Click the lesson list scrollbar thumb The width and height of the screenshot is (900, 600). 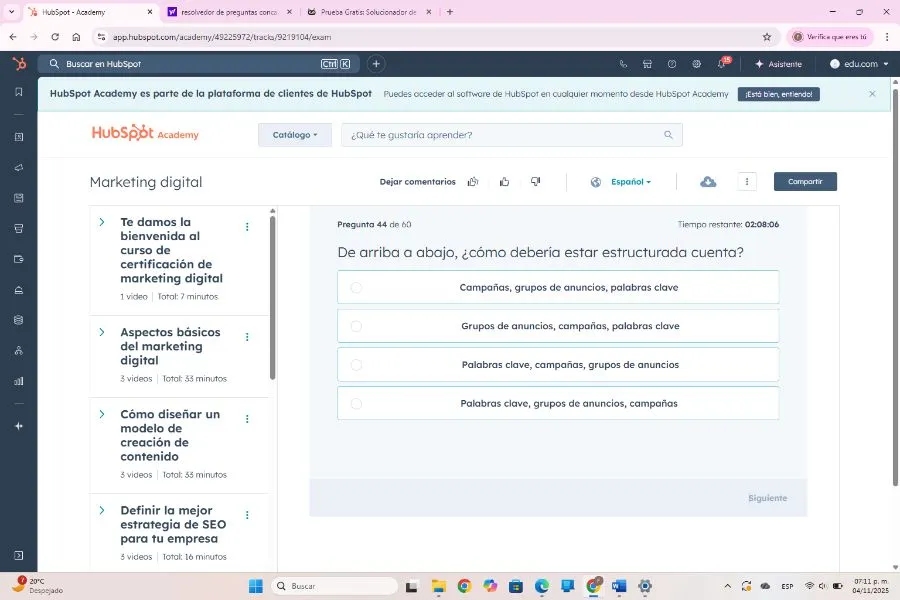point(273,297)
